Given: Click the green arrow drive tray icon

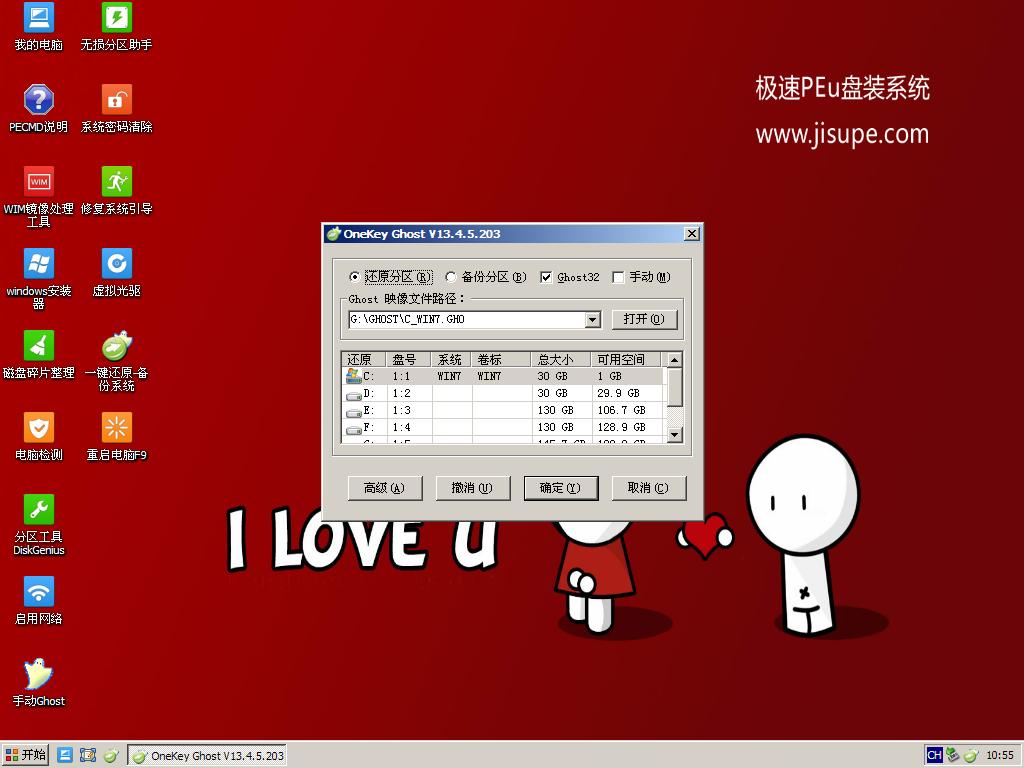Looking at the screenshot, I should (952, 756).
